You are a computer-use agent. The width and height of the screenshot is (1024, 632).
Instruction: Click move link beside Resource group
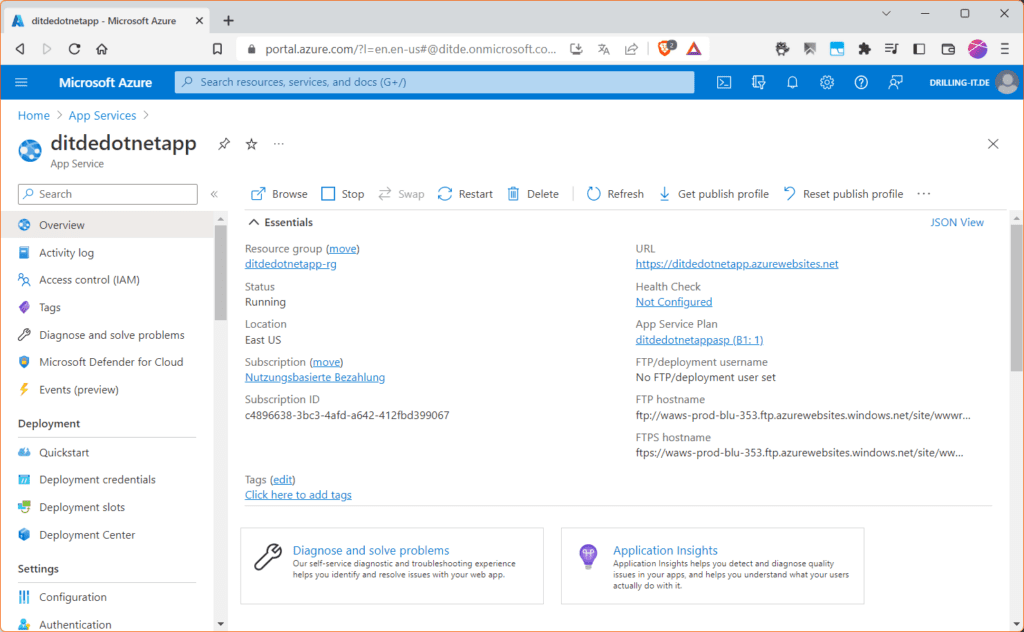[x=343, y=249]
